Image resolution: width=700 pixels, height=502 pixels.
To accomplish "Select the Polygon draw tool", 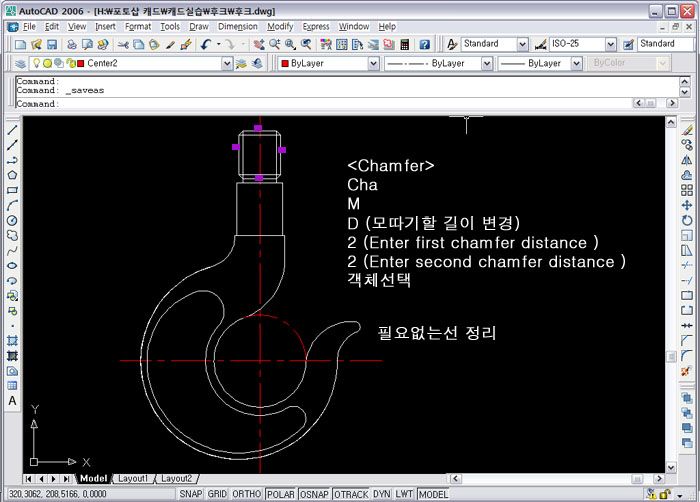I will tap(12, 175).
